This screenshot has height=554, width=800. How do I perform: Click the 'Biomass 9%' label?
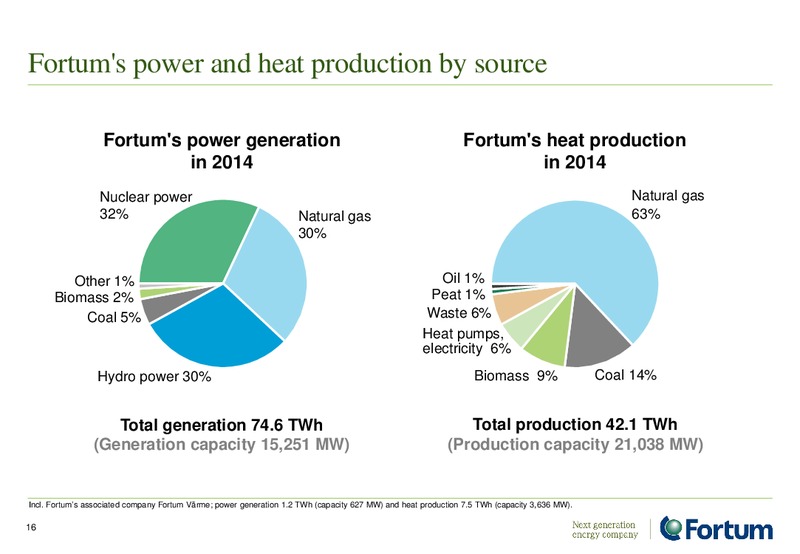point(516,376)
